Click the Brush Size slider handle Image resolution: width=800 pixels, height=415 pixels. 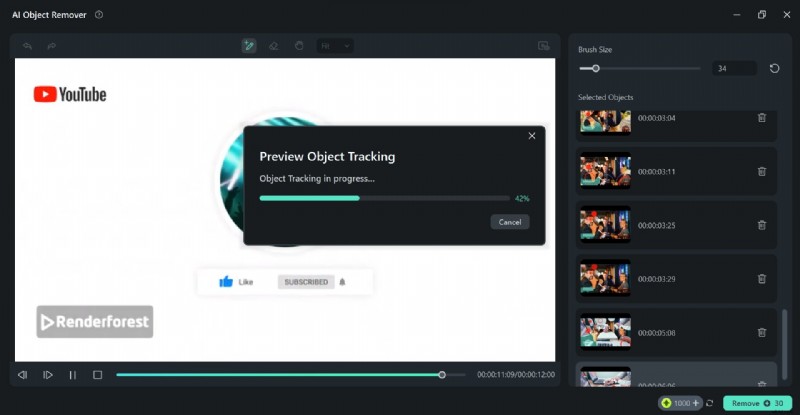pyautogui.click(x=595, y=68)
